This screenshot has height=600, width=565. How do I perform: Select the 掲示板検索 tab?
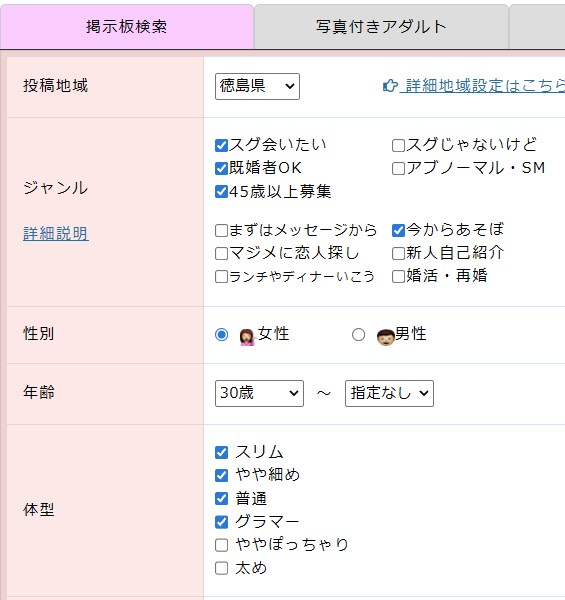point(127,26)
